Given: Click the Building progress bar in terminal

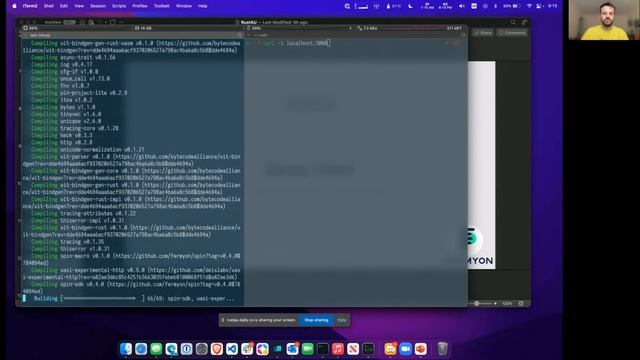Looking at the screenshot, I should click(100, 298).
